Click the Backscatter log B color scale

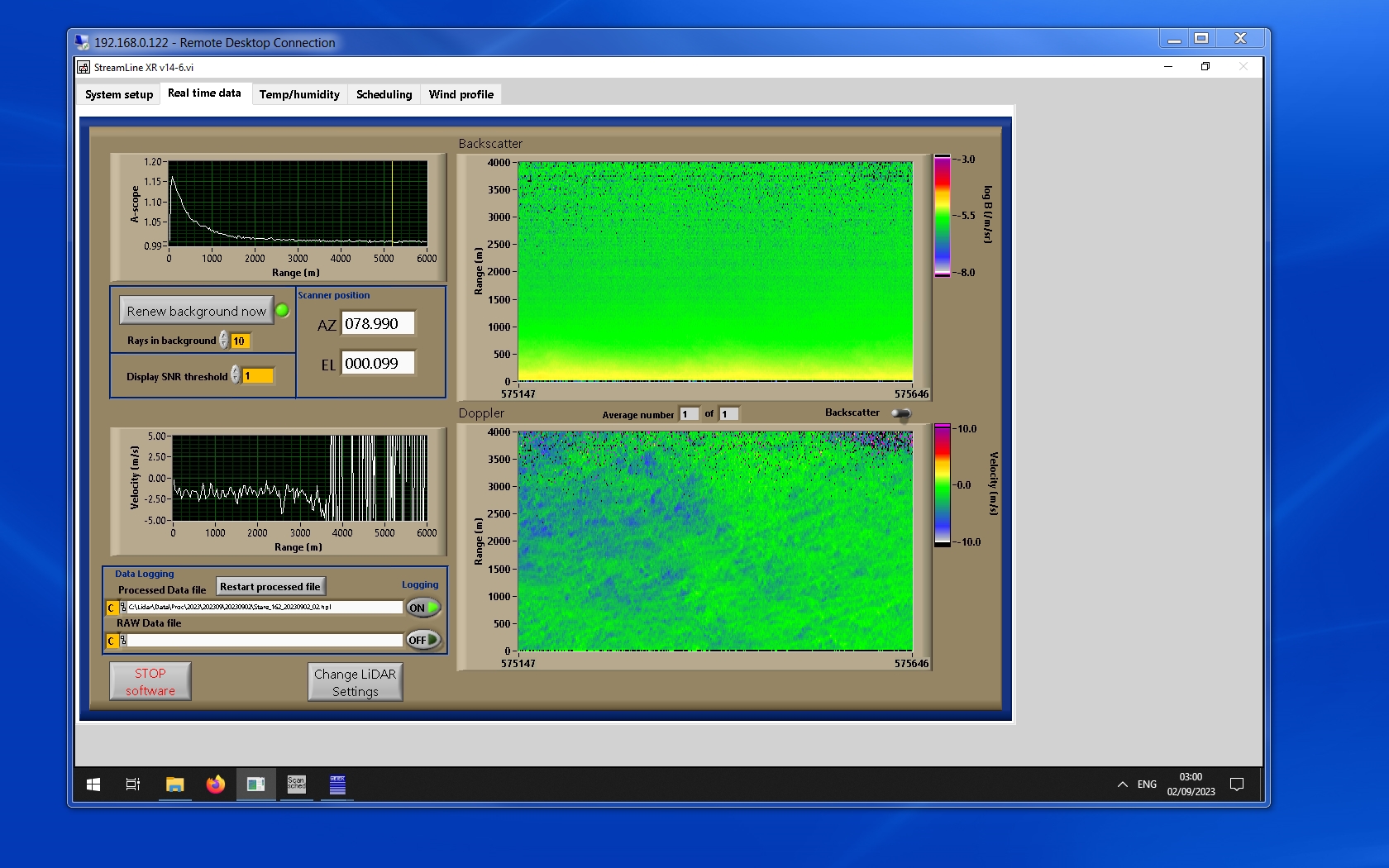942,216
